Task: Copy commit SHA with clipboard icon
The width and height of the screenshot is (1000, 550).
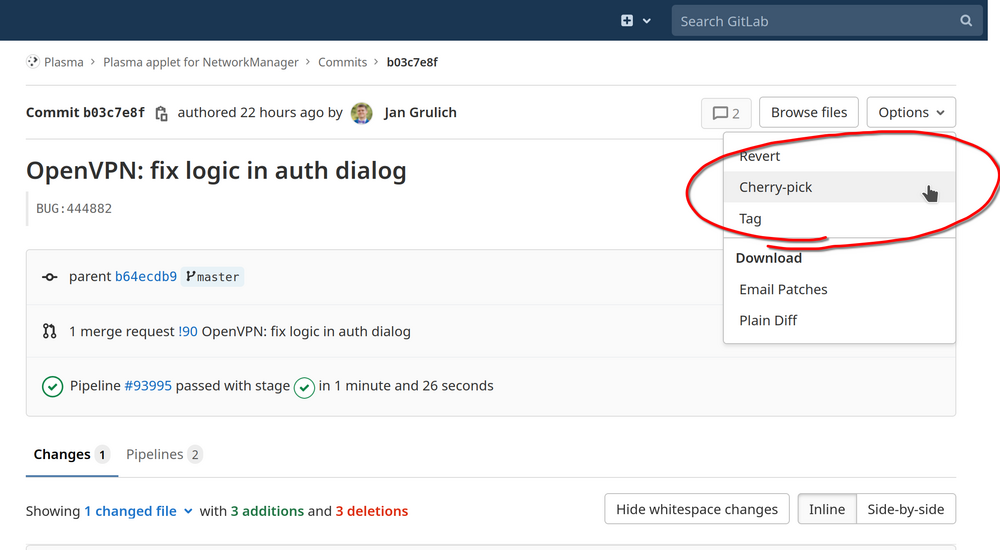Action: coord(161,114)
